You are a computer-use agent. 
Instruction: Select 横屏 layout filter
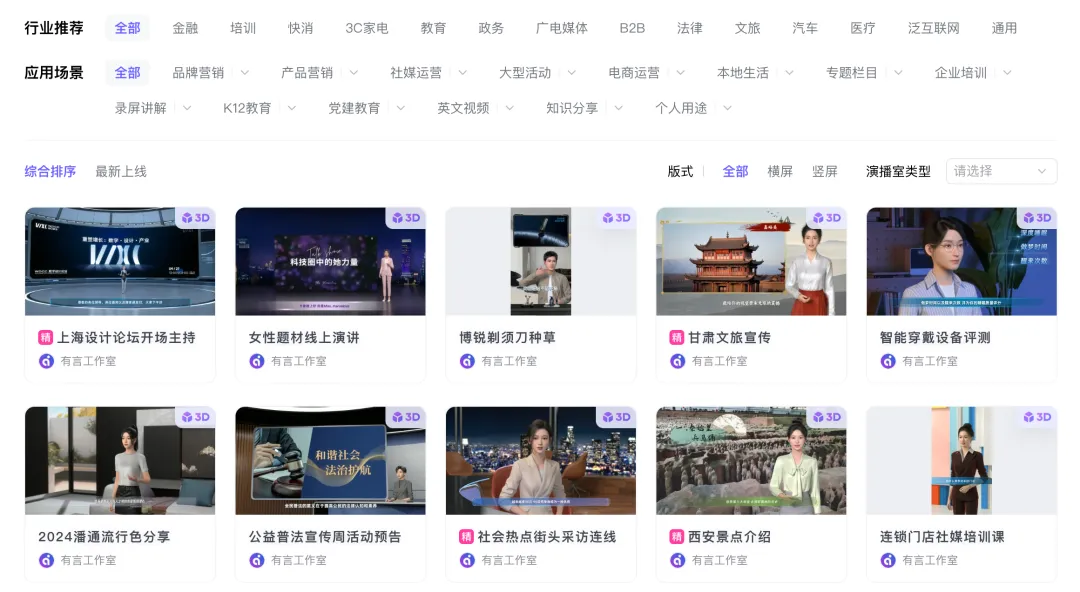coord(780,171)
